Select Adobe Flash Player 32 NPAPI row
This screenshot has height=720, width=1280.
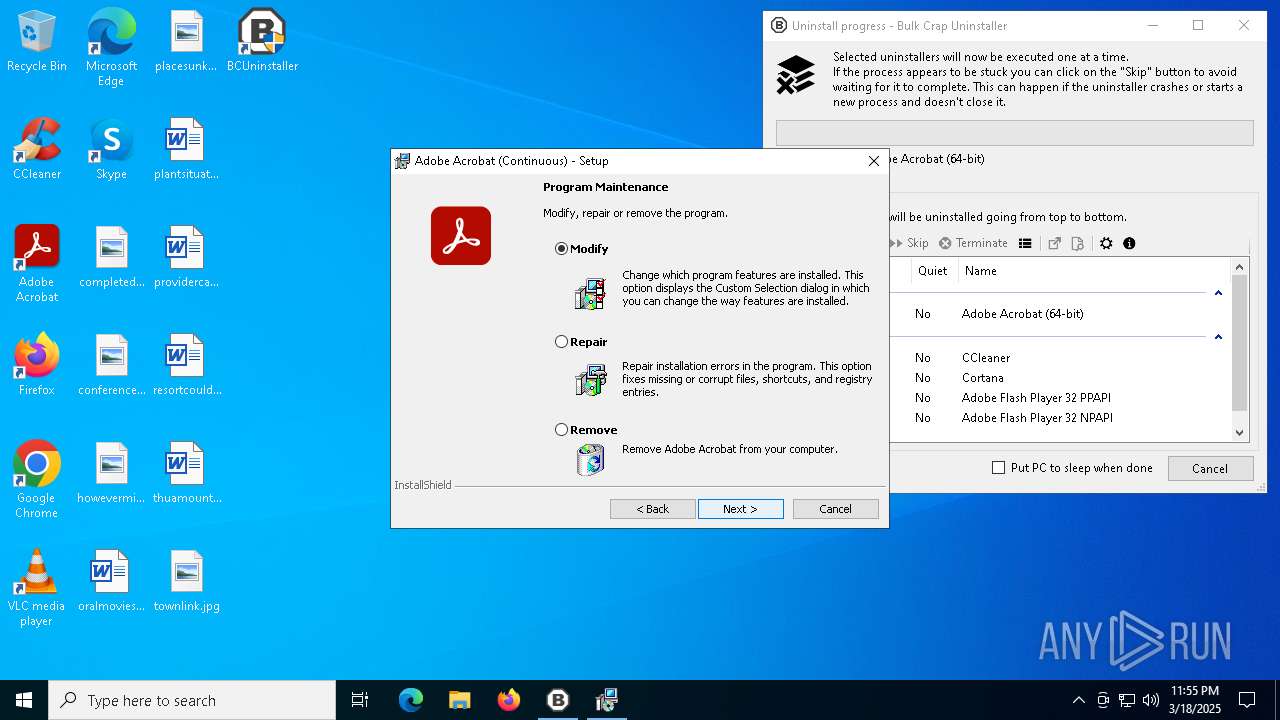pos(1058,418)
